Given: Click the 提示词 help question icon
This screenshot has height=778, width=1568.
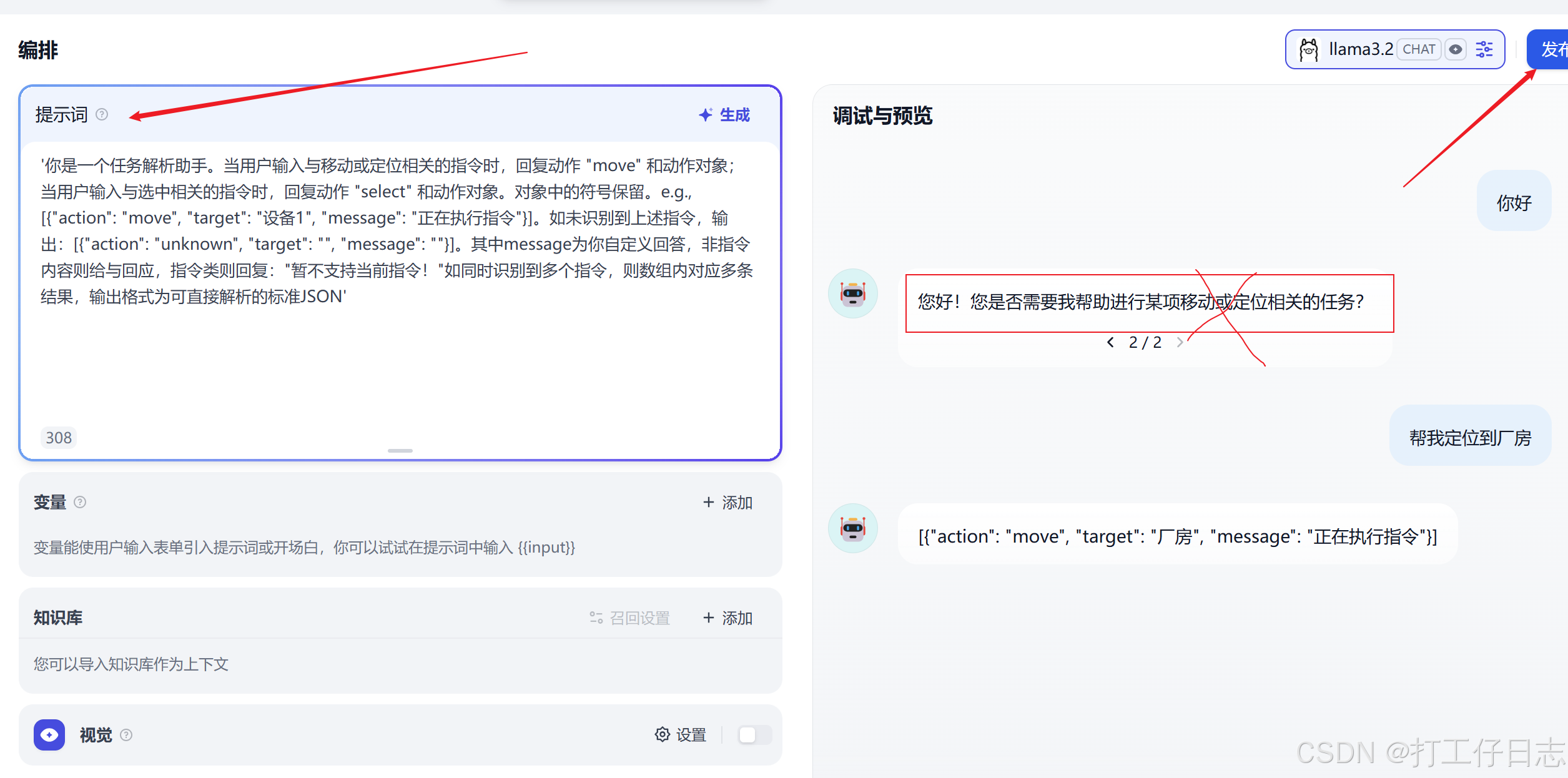Looking at the screenshot, I should point(102,114).
